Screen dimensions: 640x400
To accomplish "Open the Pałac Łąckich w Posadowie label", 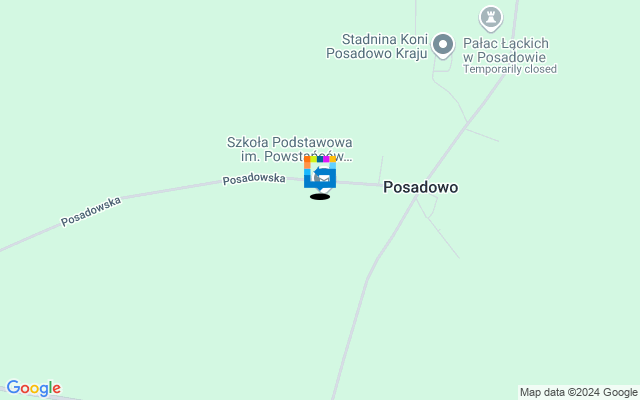I will coord(506,50).
